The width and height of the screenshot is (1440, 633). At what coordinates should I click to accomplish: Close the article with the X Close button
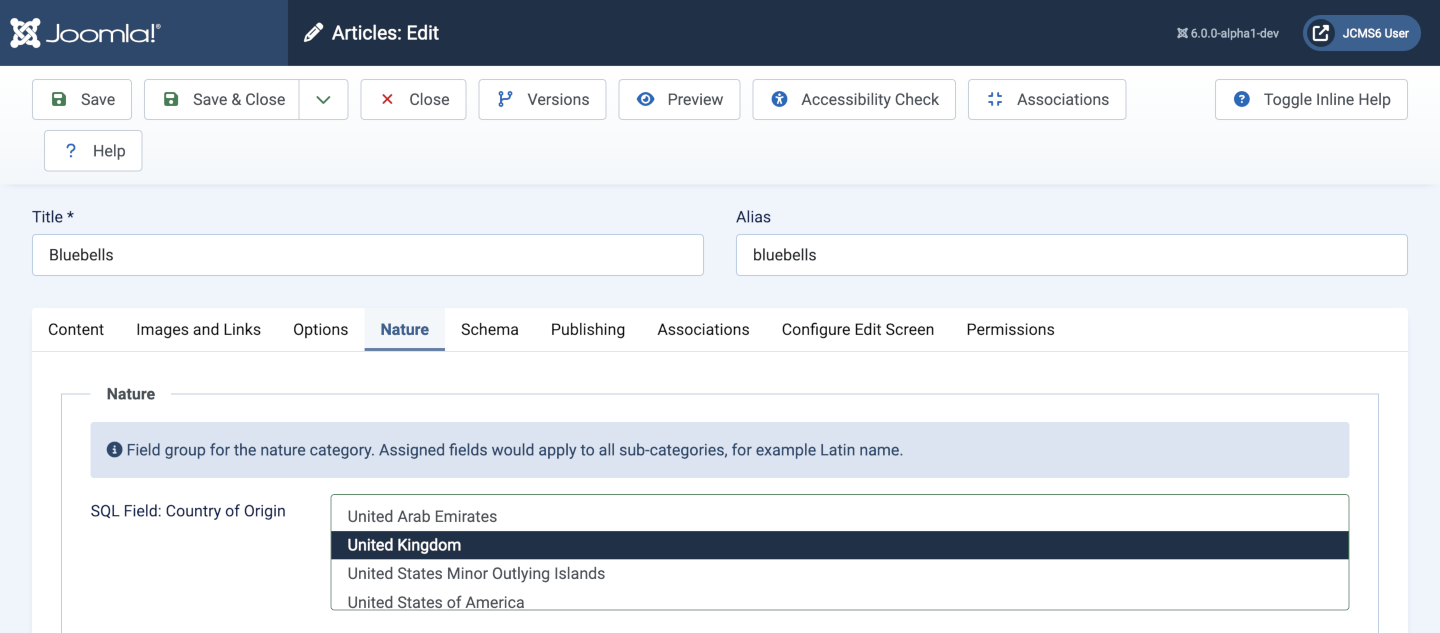click(413, 99)
